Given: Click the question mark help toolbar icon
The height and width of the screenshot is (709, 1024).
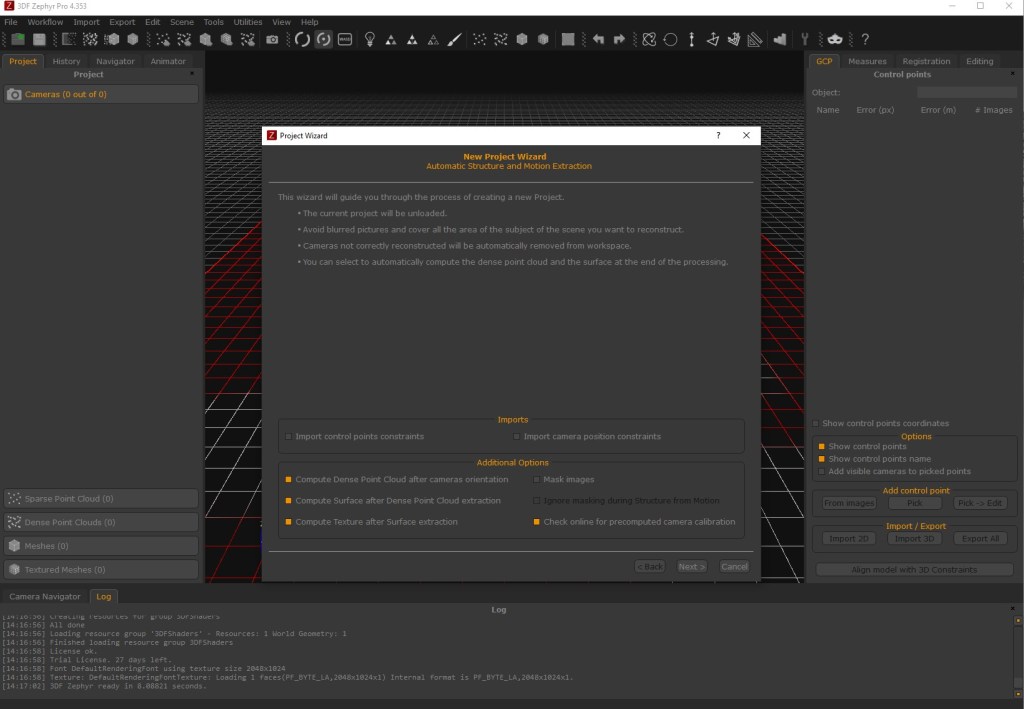Looking at the screenshot, I should point(865,39).
